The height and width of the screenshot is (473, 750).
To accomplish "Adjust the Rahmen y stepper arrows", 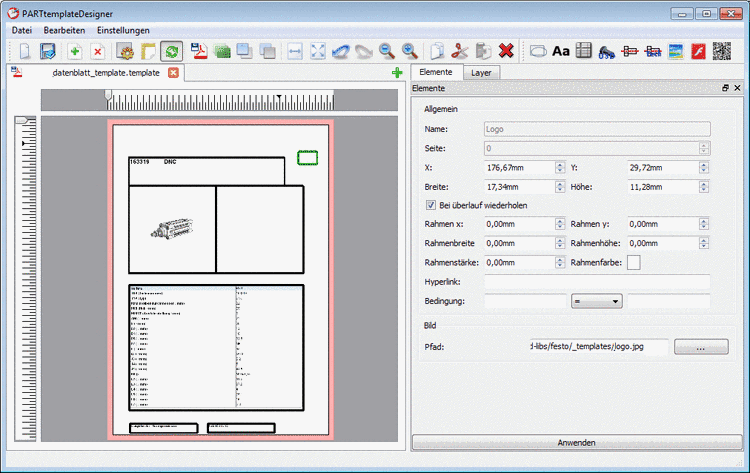I will click(x=704, y=224).
